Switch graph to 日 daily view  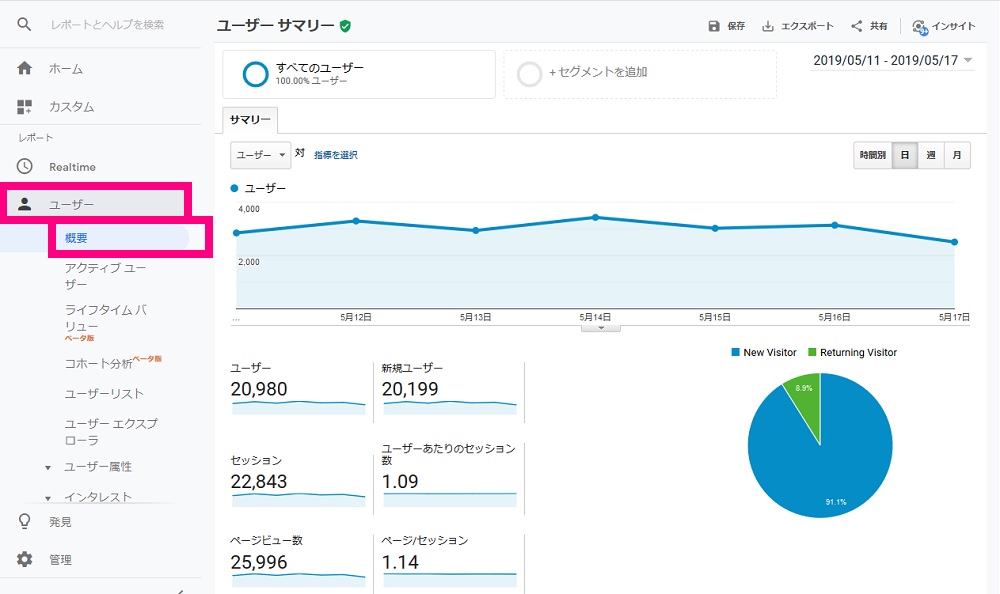905,155
